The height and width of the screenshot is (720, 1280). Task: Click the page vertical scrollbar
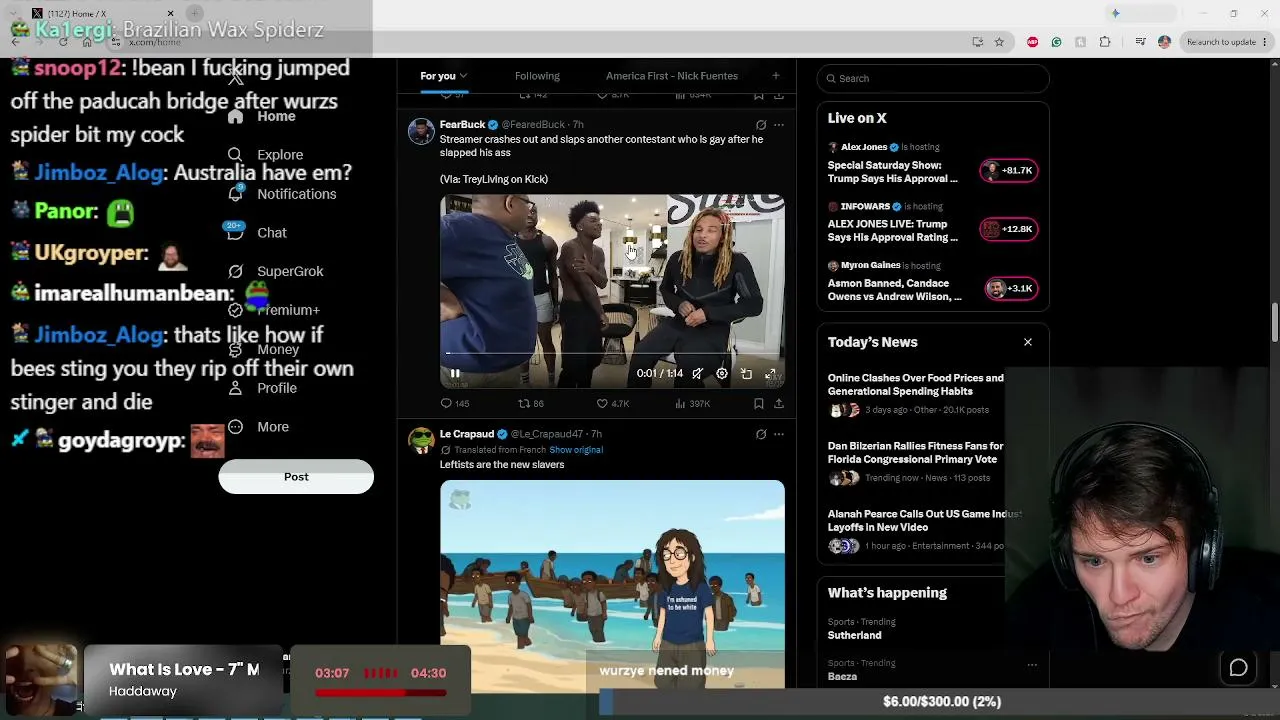pos(1274,322)
